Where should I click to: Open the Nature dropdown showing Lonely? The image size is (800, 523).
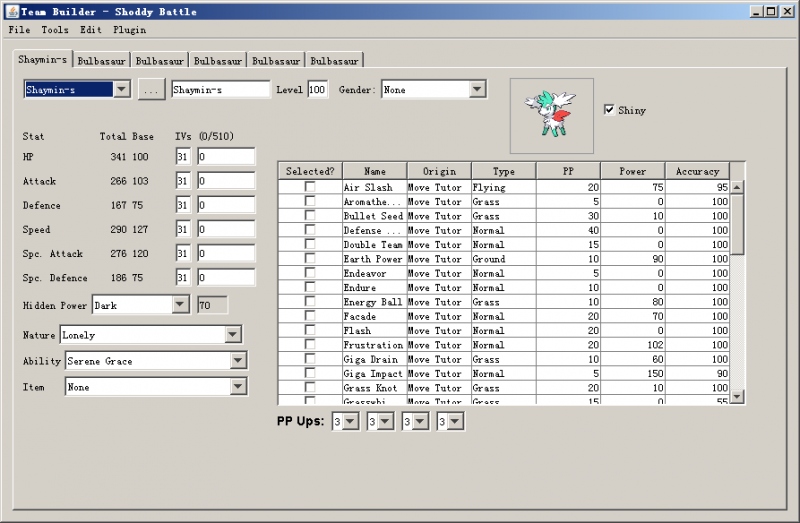click(233, 335)
